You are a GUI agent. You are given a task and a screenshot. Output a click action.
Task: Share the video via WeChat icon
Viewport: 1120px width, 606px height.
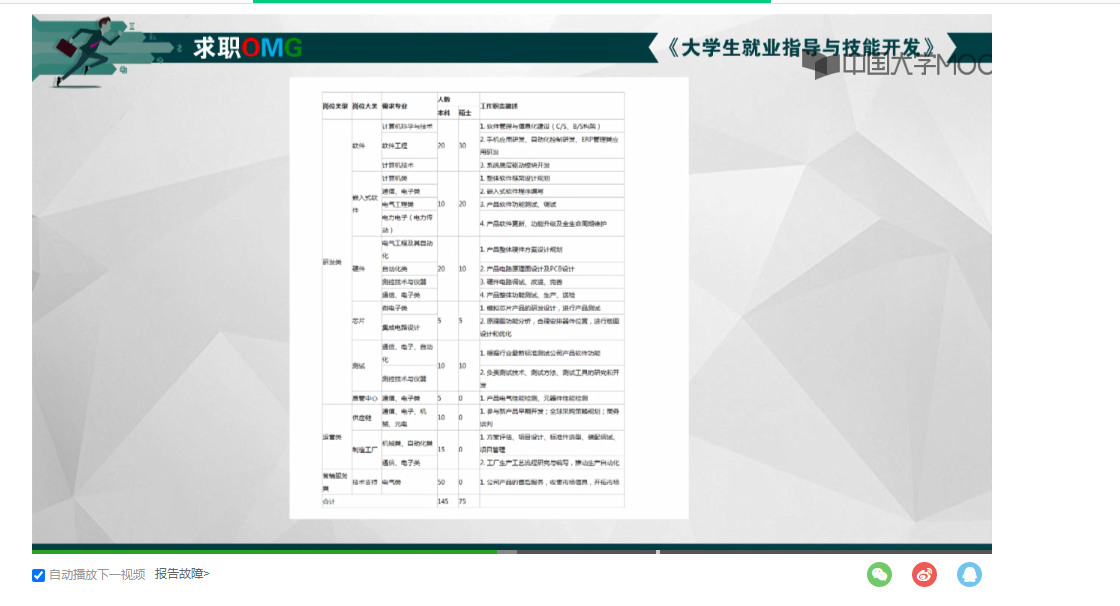click(879, 575)
